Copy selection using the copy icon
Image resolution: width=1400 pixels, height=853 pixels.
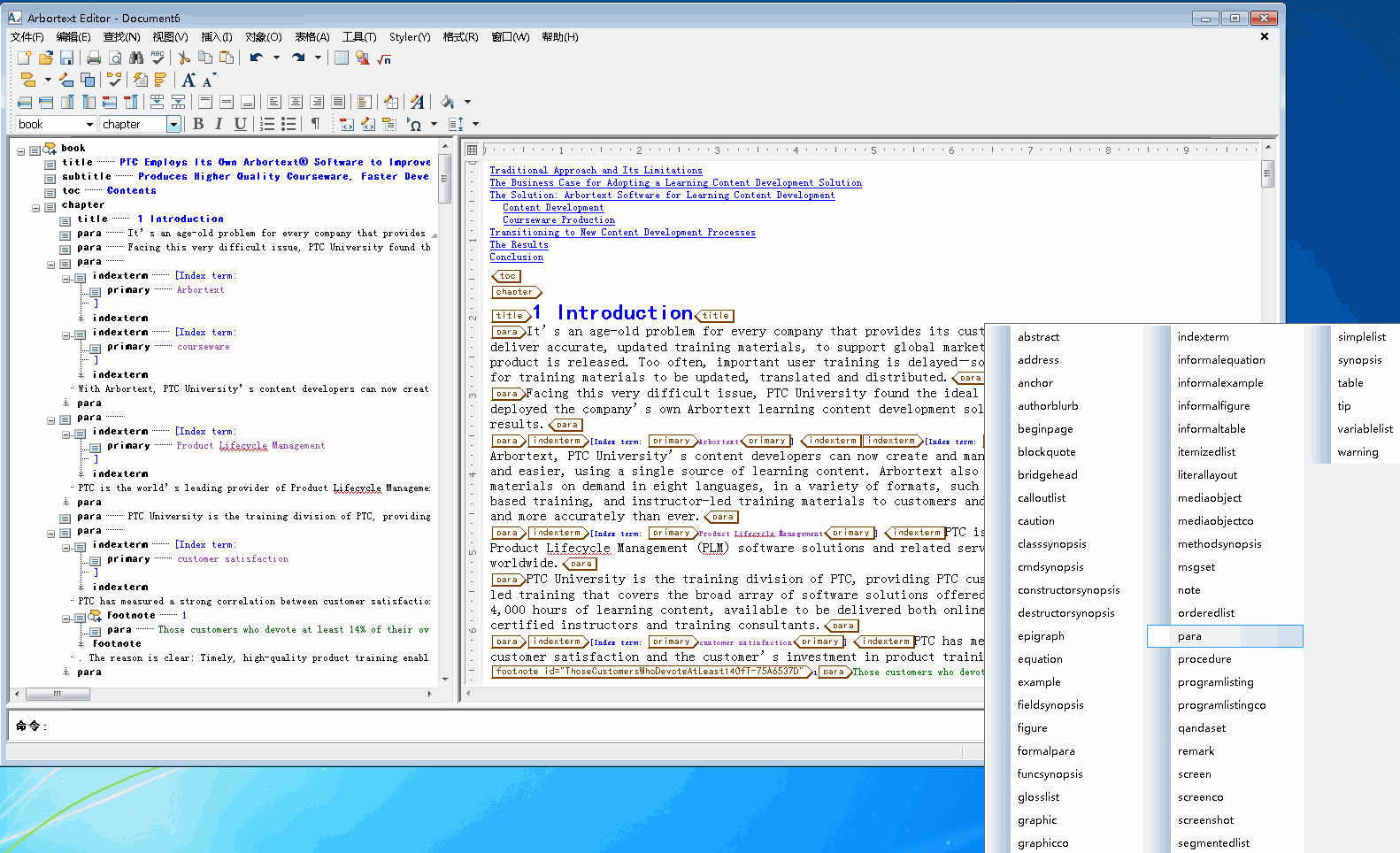click(x=205, y=58)
